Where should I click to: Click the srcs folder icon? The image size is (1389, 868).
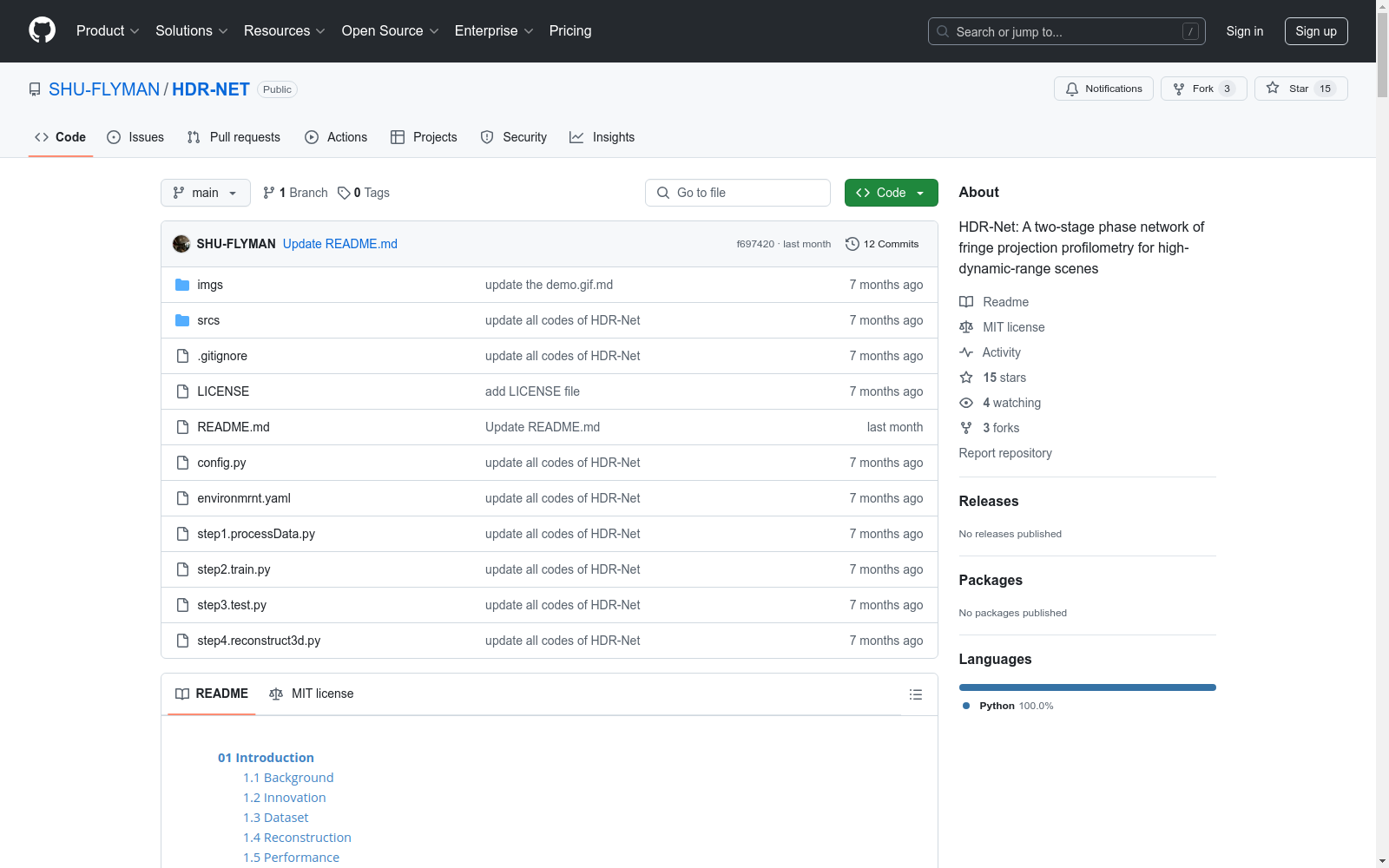pos(182,320)
